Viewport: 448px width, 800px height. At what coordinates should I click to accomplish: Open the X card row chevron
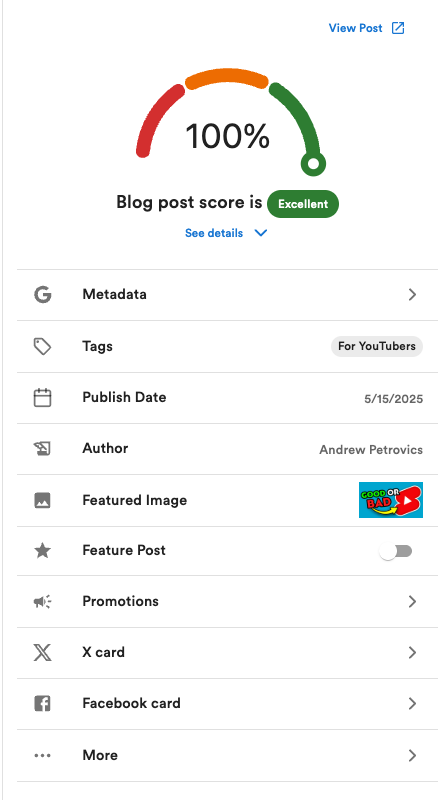(412, 653)
